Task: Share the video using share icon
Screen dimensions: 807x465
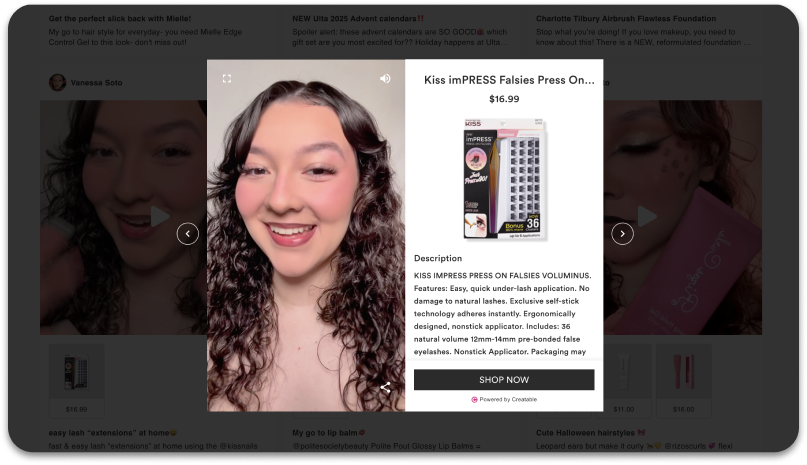Action: click(x=385, y=387)
